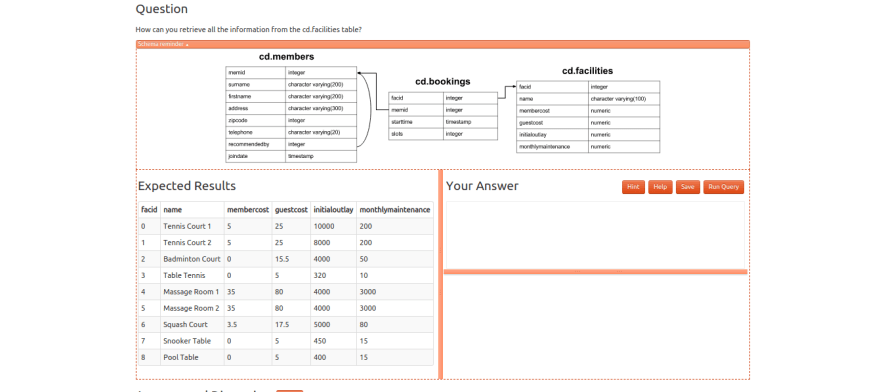Select the Squash Court cell
This screenshot has height=392, width=880.
tap(192, 324)
